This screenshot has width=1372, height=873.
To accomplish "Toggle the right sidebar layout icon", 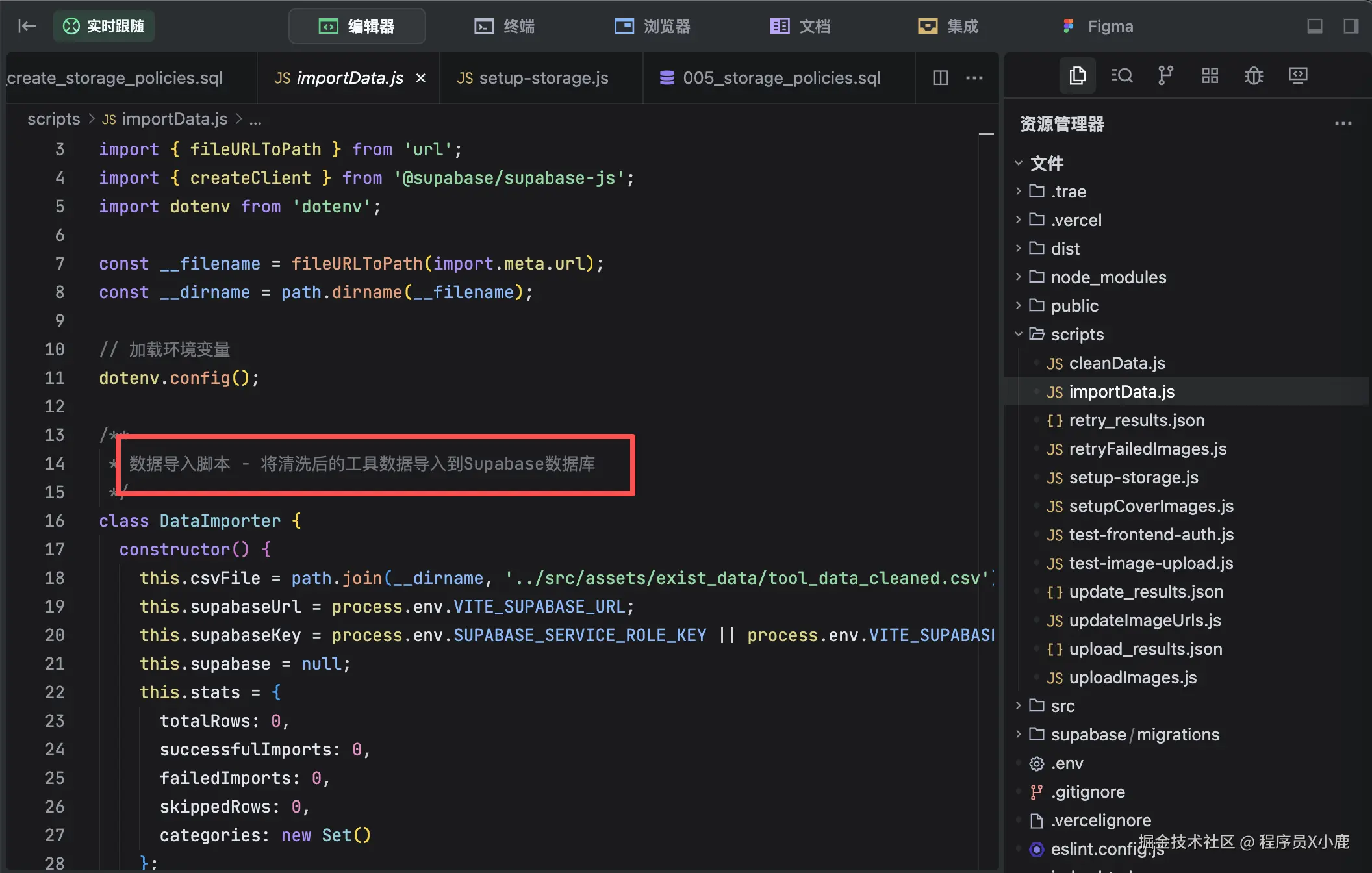I will coord(1351,26).
